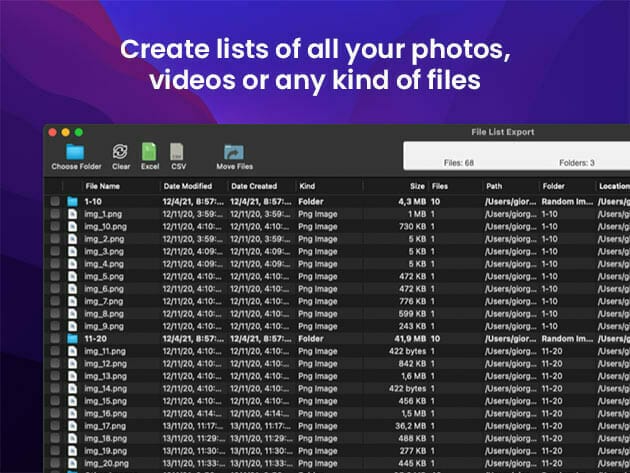Click the green macOS zoom button

79,132
